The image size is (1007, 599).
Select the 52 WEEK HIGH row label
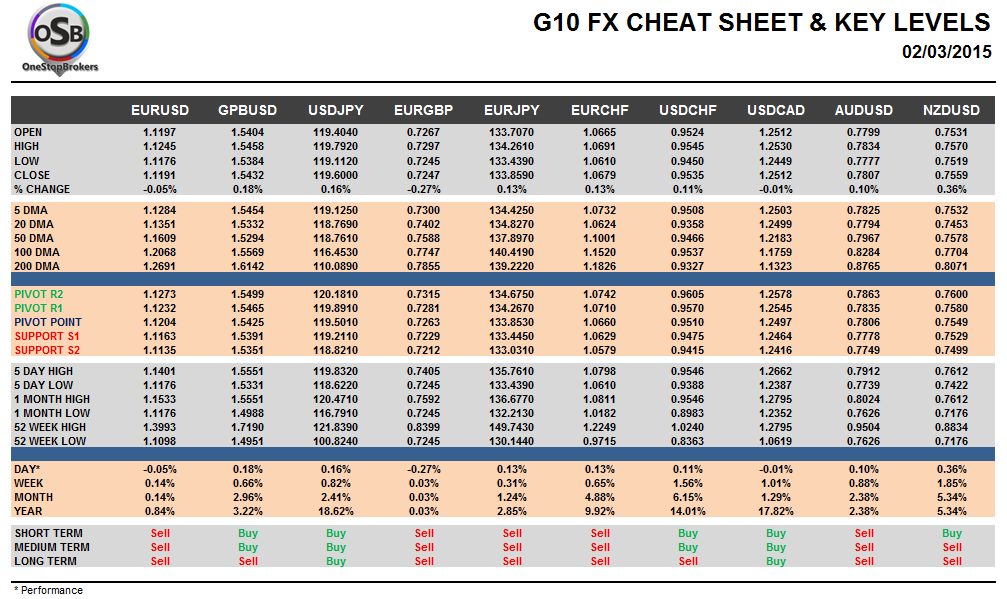[50, 427]
